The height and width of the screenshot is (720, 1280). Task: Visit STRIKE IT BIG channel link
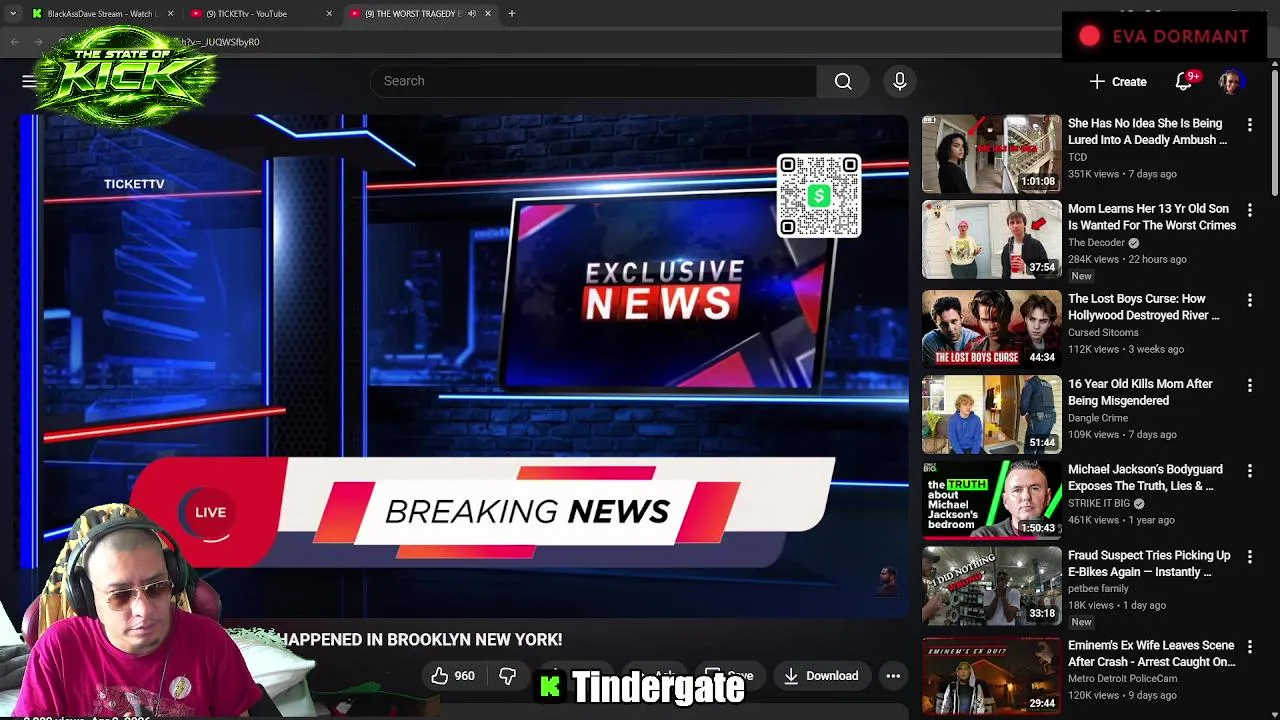tap(1099, 503)
